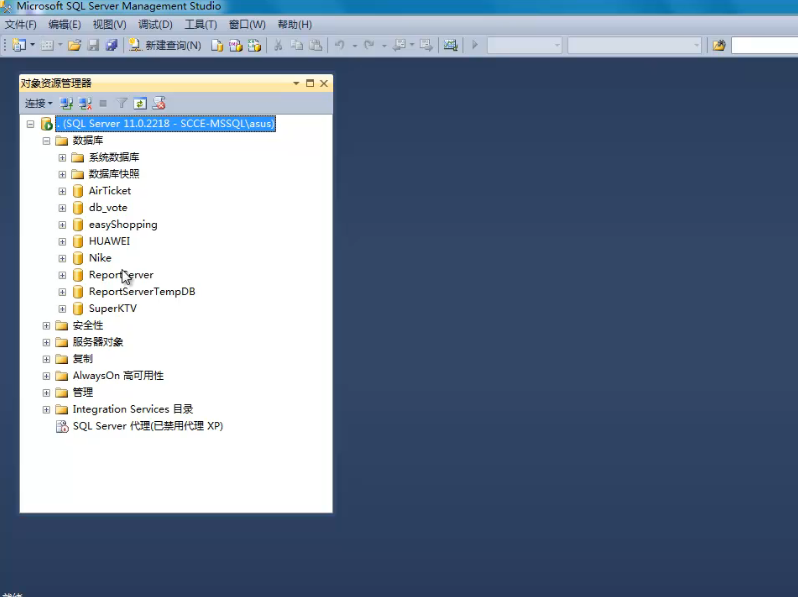Viewport: 798px width, 597px height.
Task: Click the Database Engine Query icon
Action: [217, 45]
